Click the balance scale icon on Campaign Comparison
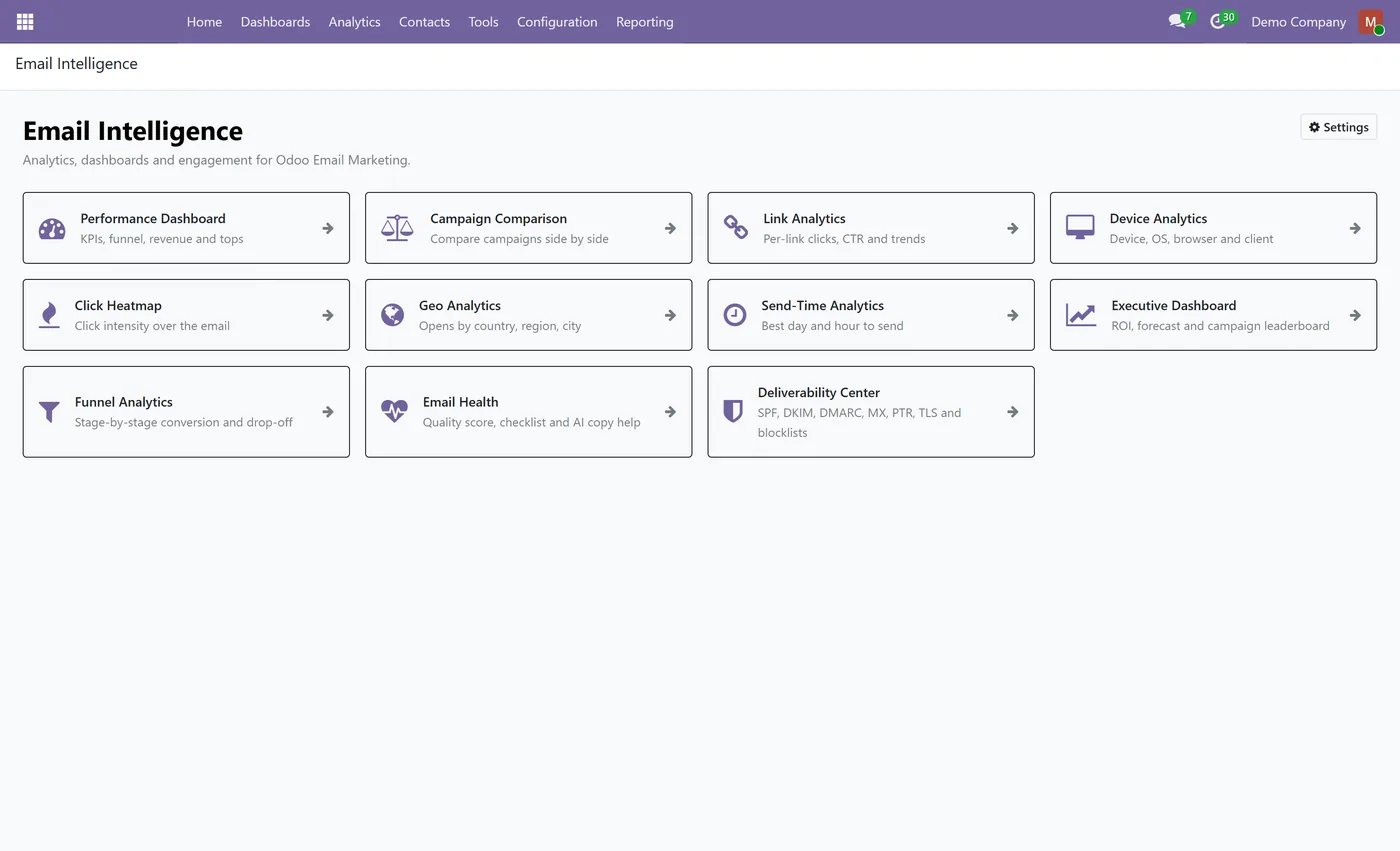Screen dimensions: 1400x851 [397, 228]
